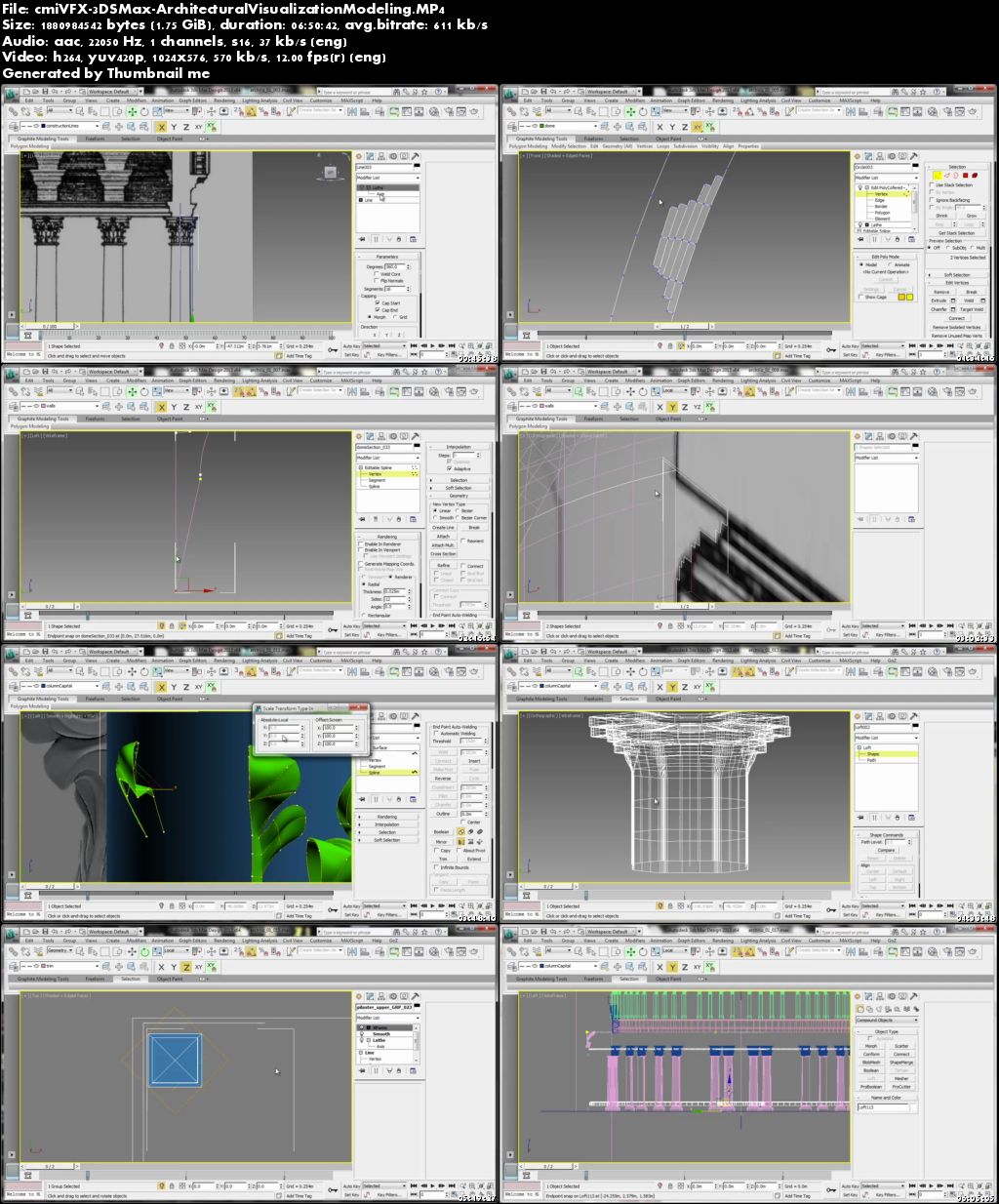This screenshot has height=1204, width=999.
Task: Open the Compound Objects category dropdown
Action: pos(886,1021)
